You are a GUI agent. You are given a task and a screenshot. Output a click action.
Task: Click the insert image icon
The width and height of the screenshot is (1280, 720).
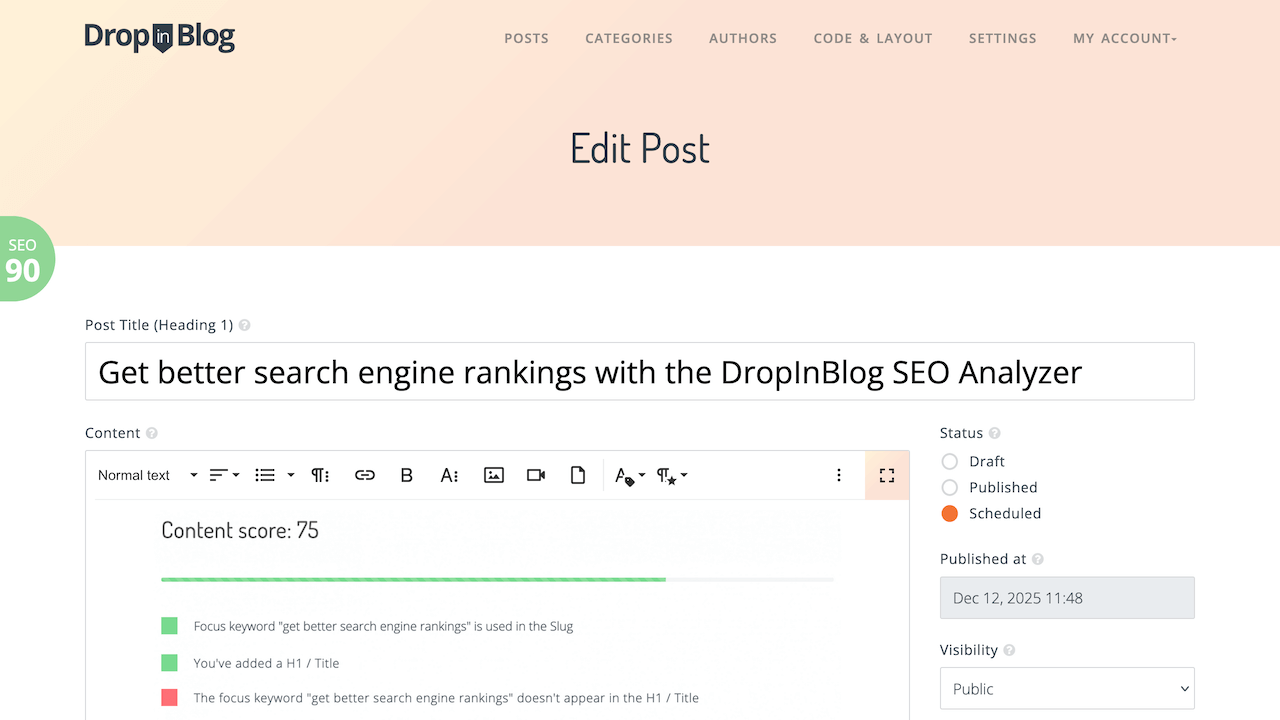(x=493, y=475)
